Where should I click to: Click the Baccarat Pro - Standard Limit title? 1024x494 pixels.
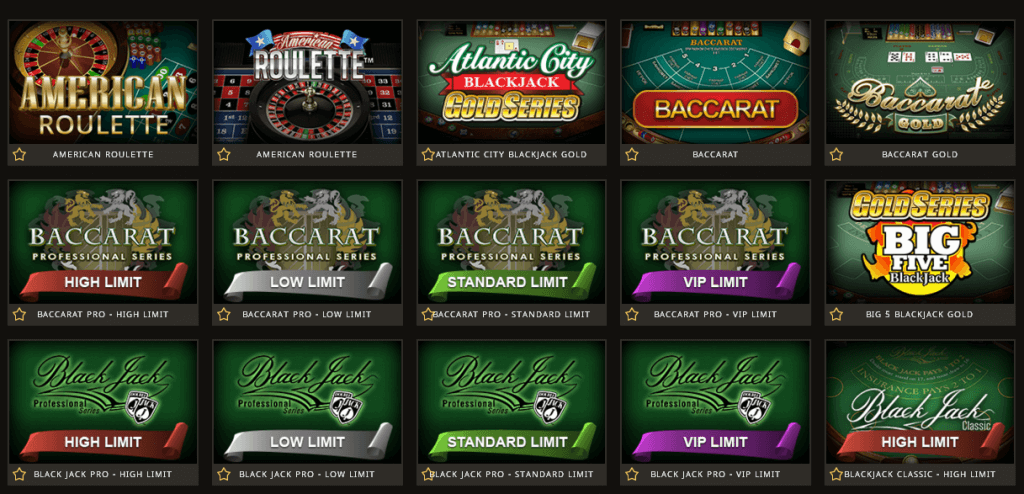click(x=511, y=314)
